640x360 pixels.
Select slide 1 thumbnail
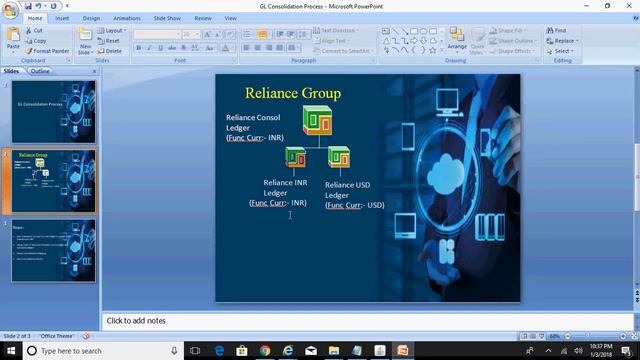pyautogui.click(x=53, y=111)
